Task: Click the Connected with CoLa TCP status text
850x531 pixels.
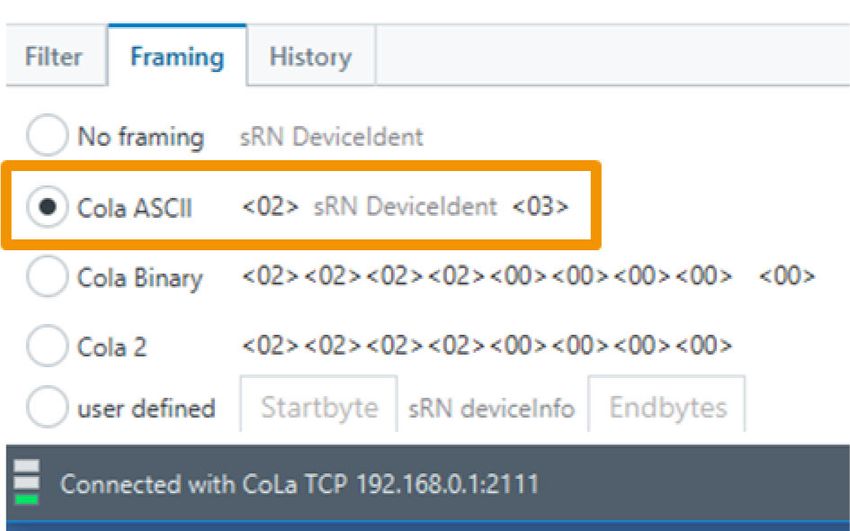Action: click(x=299, y=484)
